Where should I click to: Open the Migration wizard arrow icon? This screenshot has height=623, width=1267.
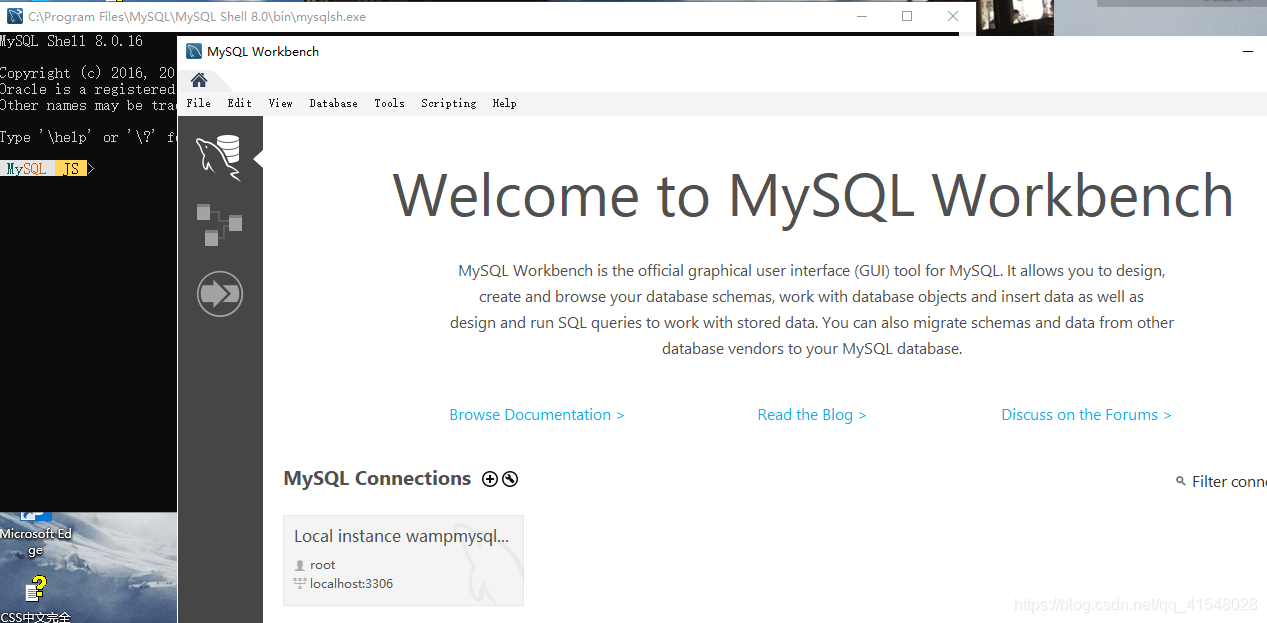click(x=219, y=293)
